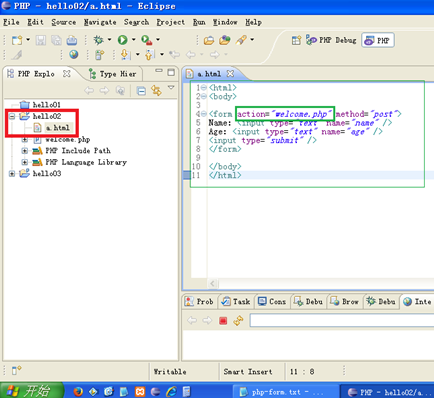This screenshot has height=398, width=434.
Task: Click the Open Perspective icon
Action: (296, 40)
